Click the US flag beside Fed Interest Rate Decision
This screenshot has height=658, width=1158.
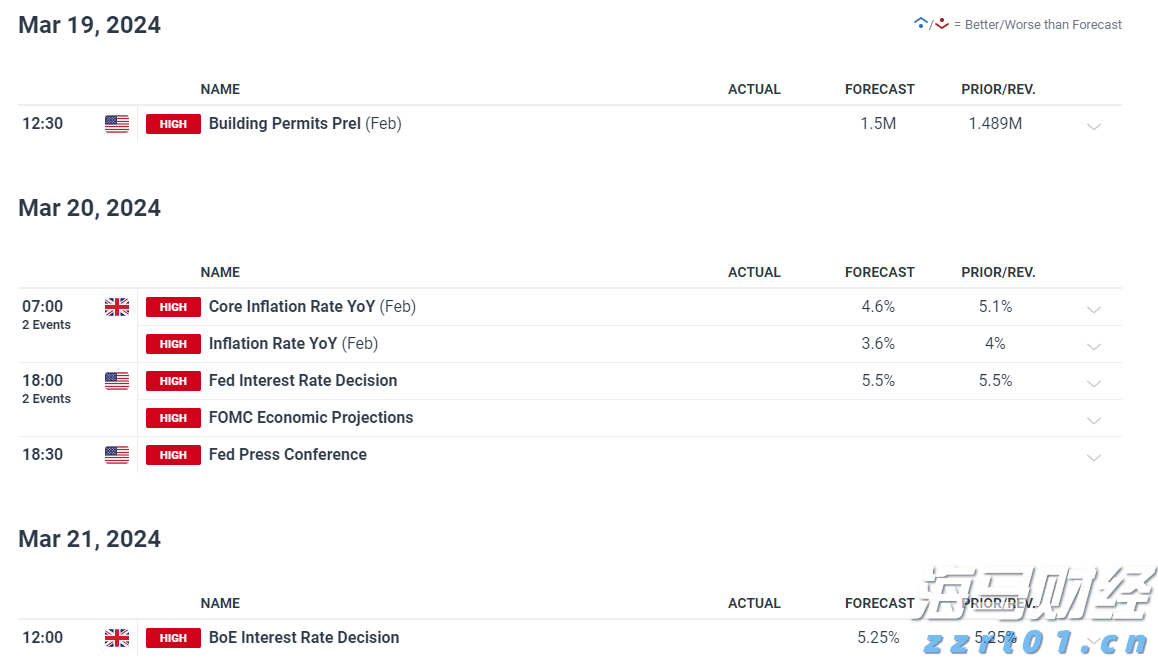pos(117,381)
